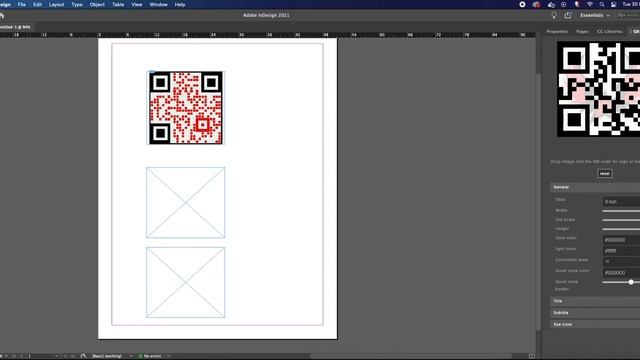Select the Untitled-1 document tab
The width and height of the screenshot is (640, 360).
click(x=16, y=27)
